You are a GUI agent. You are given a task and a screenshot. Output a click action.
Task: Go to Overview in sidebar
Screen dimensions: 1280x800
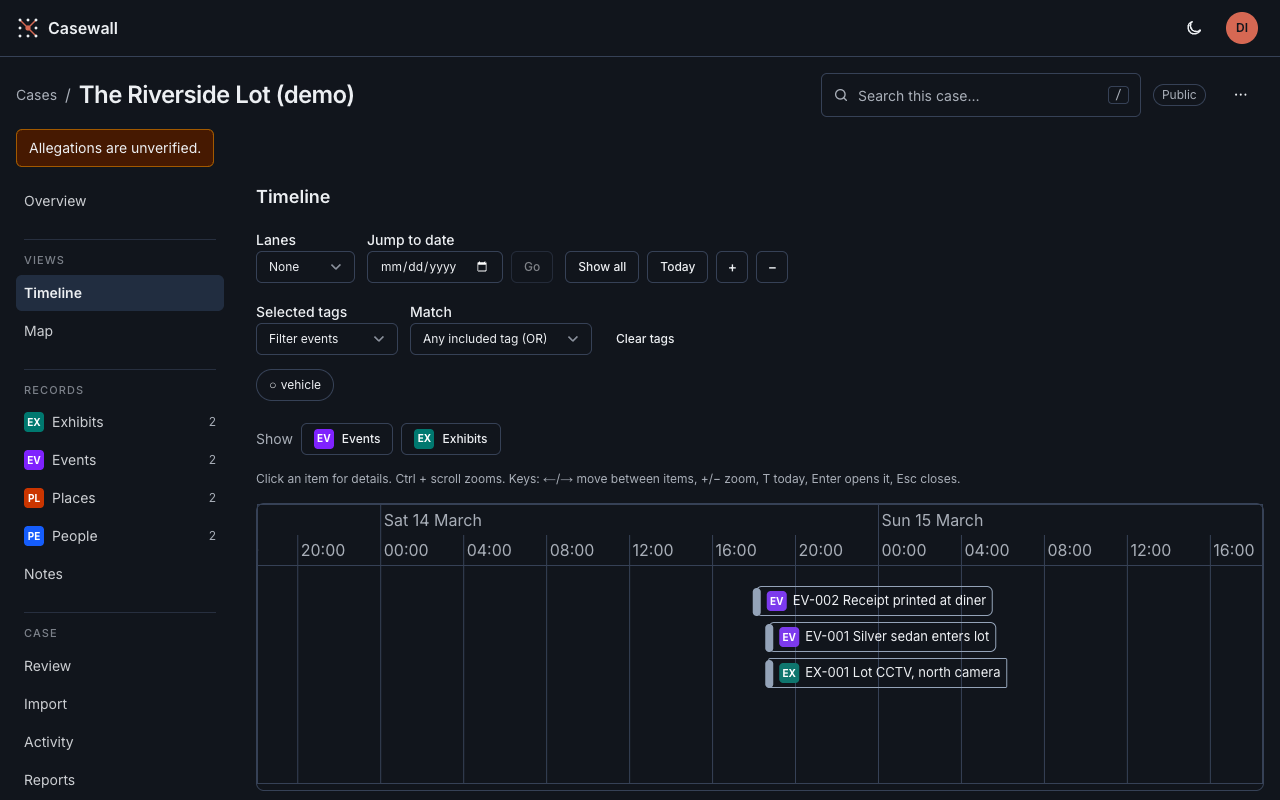[x=120, y=201]
